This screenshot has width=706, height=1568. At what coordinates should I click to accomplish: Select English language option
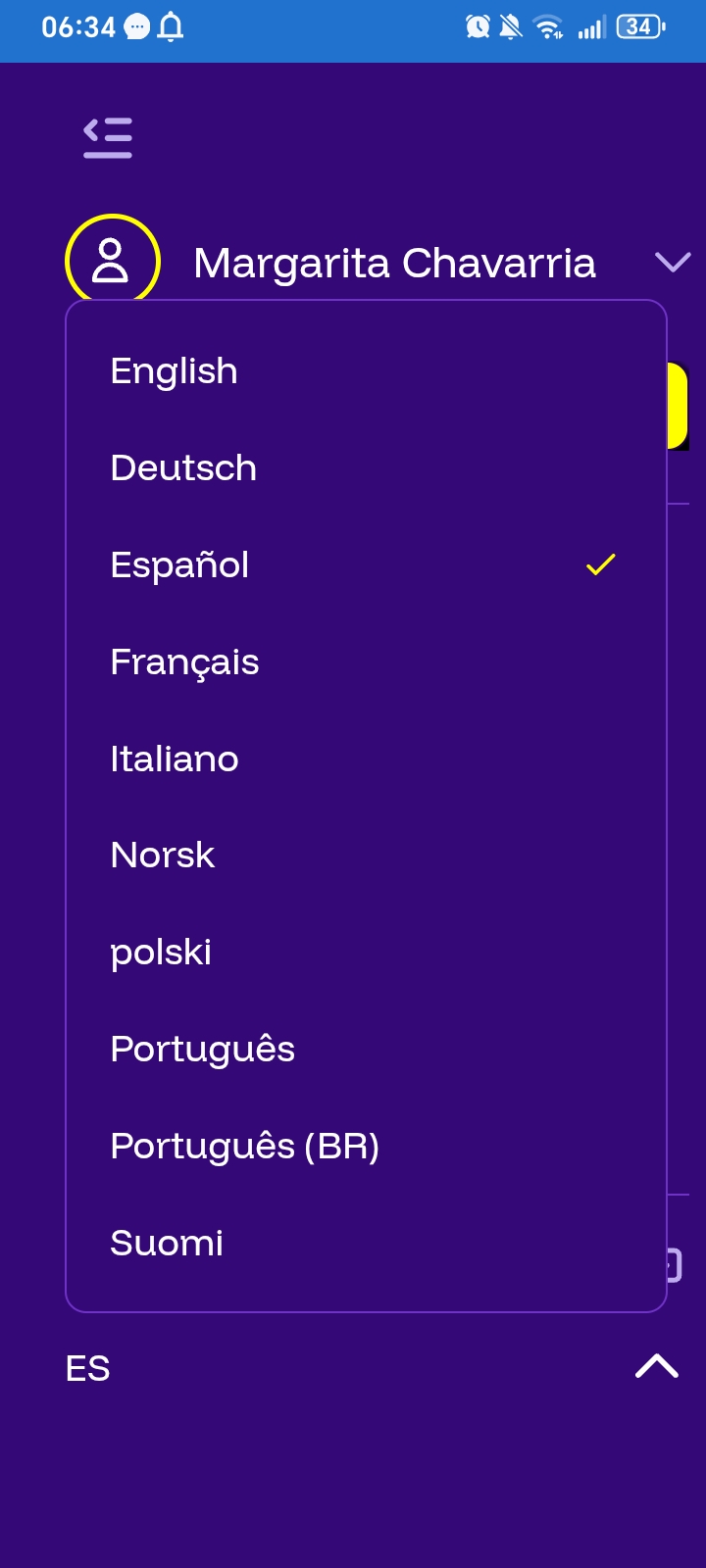click(x=175, y=371)
